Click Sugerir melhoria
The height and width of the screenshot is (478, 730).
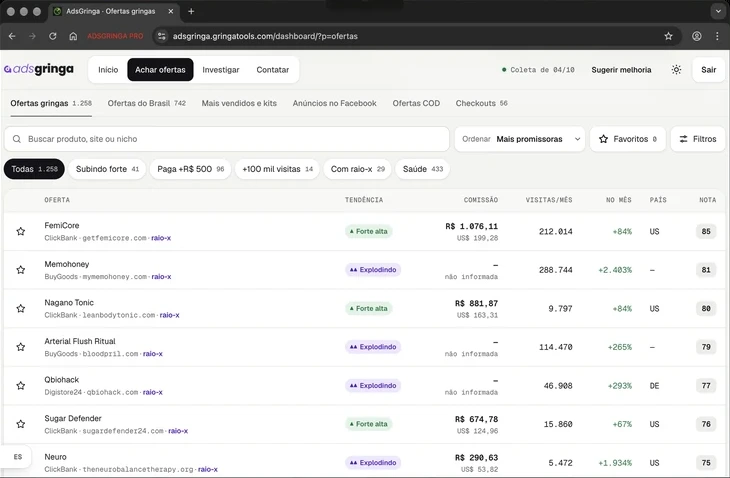[x=621, y=70]
